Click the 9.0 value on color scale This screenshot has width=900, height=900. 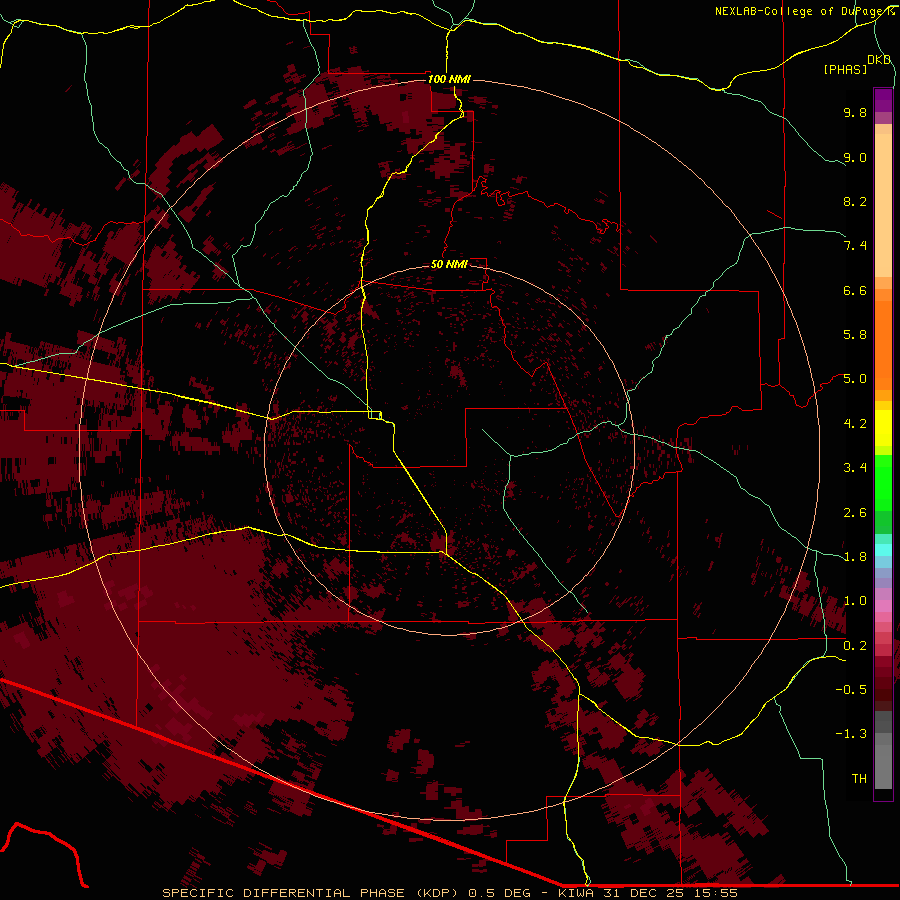coord(855,157)
